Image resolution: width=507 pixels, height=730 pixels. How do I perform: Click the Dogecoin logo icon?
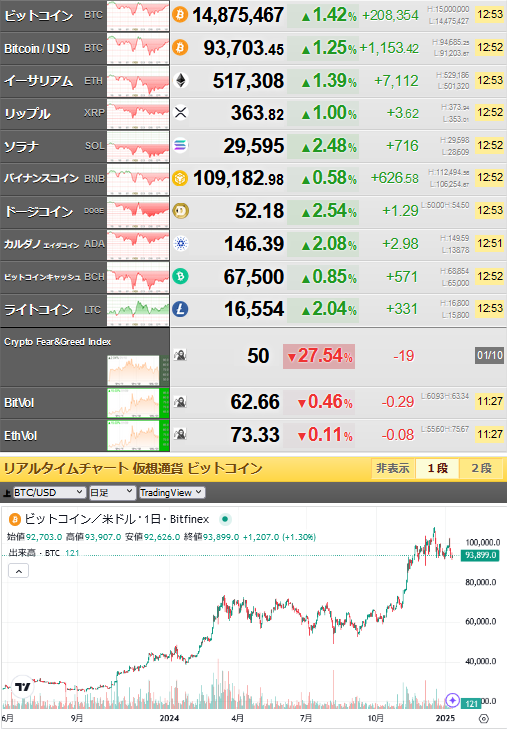click(x=180, y=211)
